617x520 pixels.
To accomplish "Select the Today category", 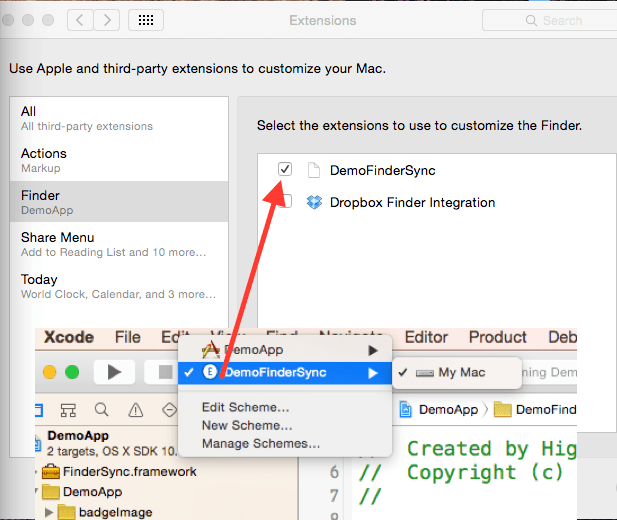I will pos(119,286).
